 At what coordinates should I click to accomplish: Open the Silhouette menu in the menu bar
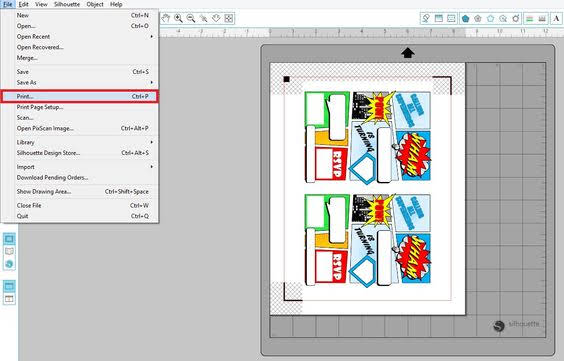67,4
